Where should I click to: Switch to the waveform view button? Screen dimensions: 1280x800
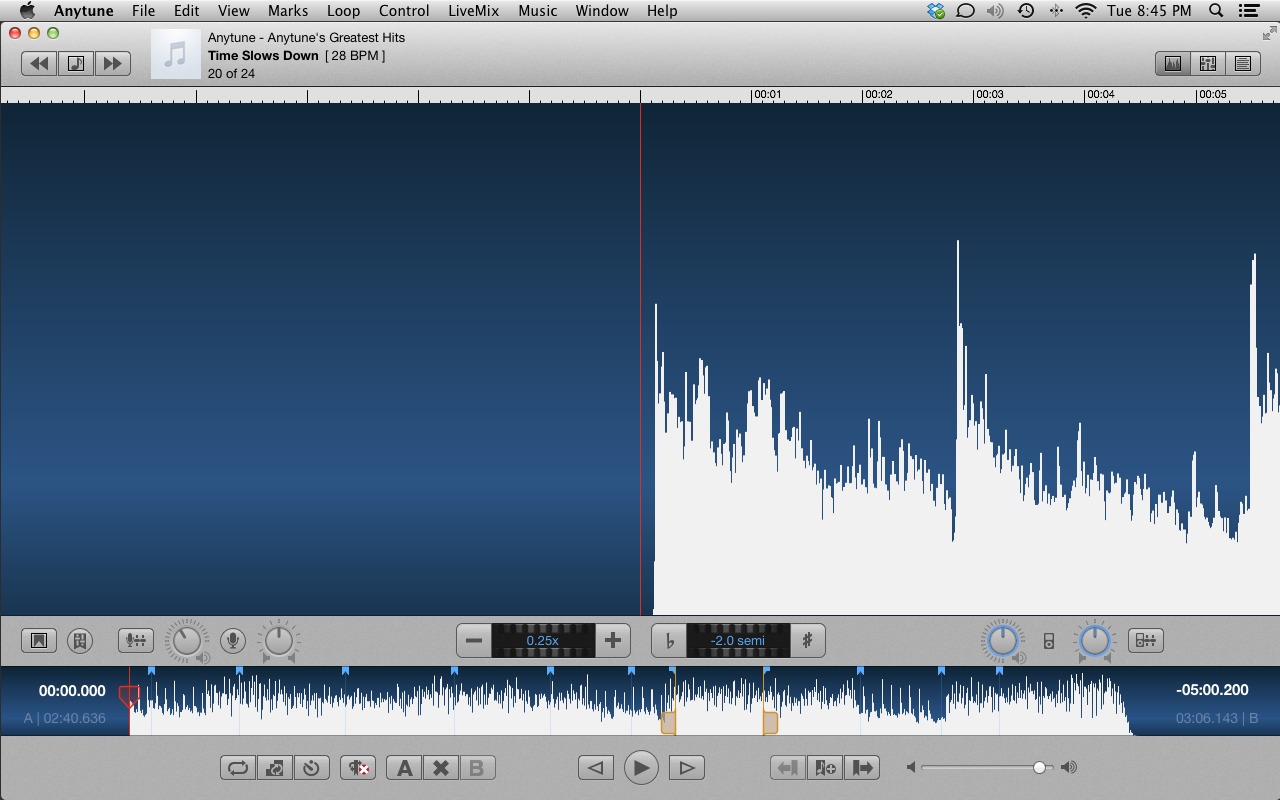(x=1173, y=63)
